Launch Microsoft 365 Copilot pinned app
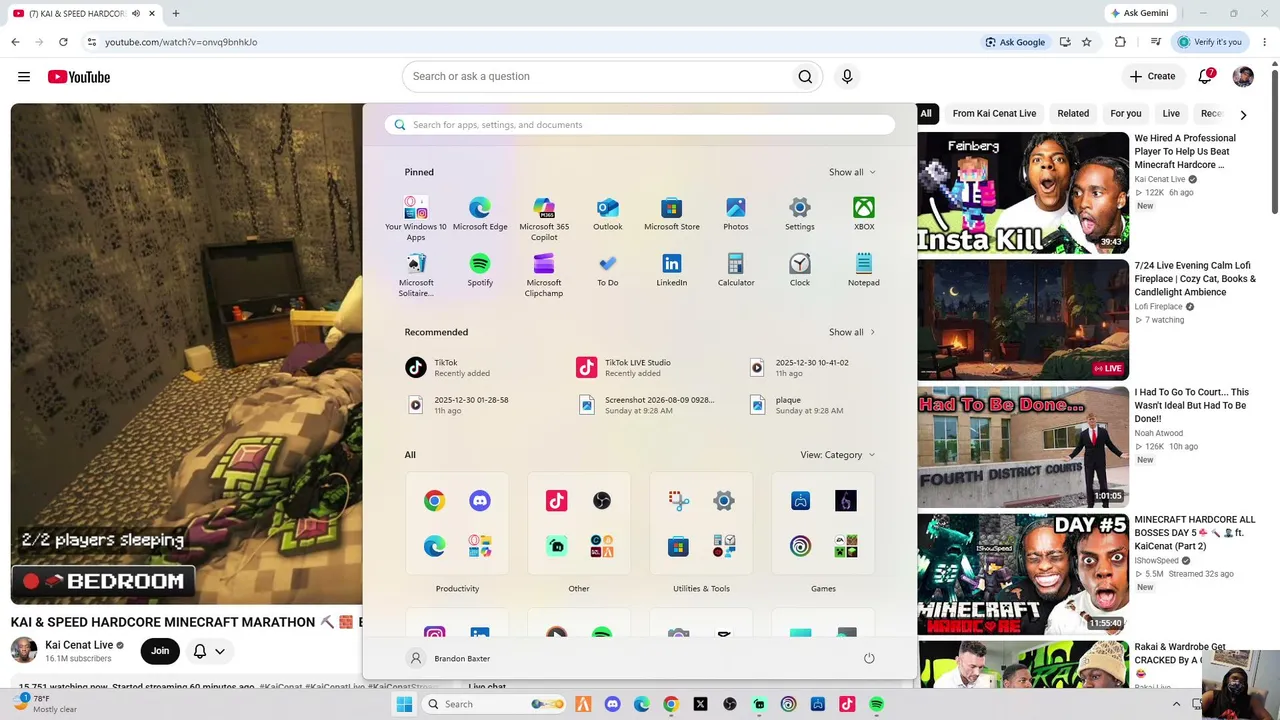 (x=544, y=219)
